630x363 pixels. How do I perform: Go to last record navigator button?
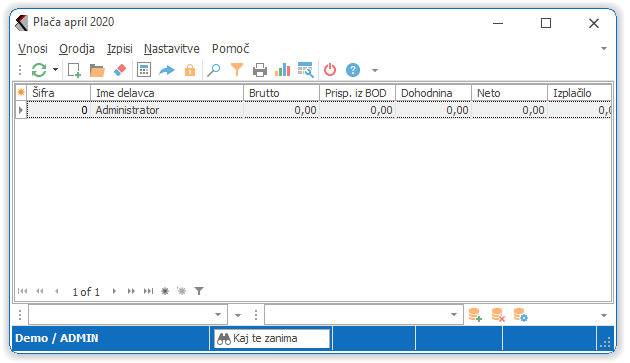(148, 291)
